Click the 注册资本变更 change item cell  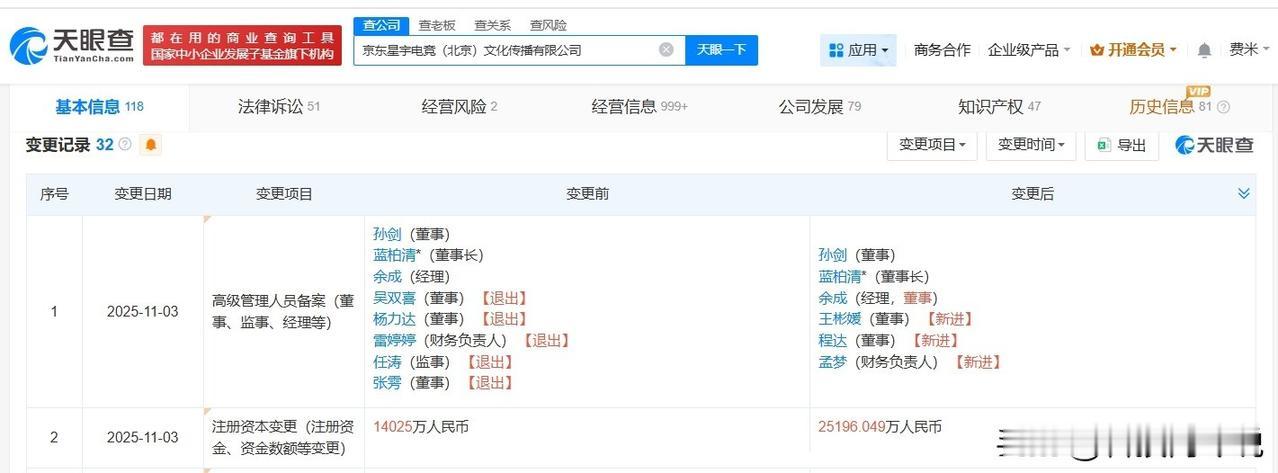click(x=283, y=437)
